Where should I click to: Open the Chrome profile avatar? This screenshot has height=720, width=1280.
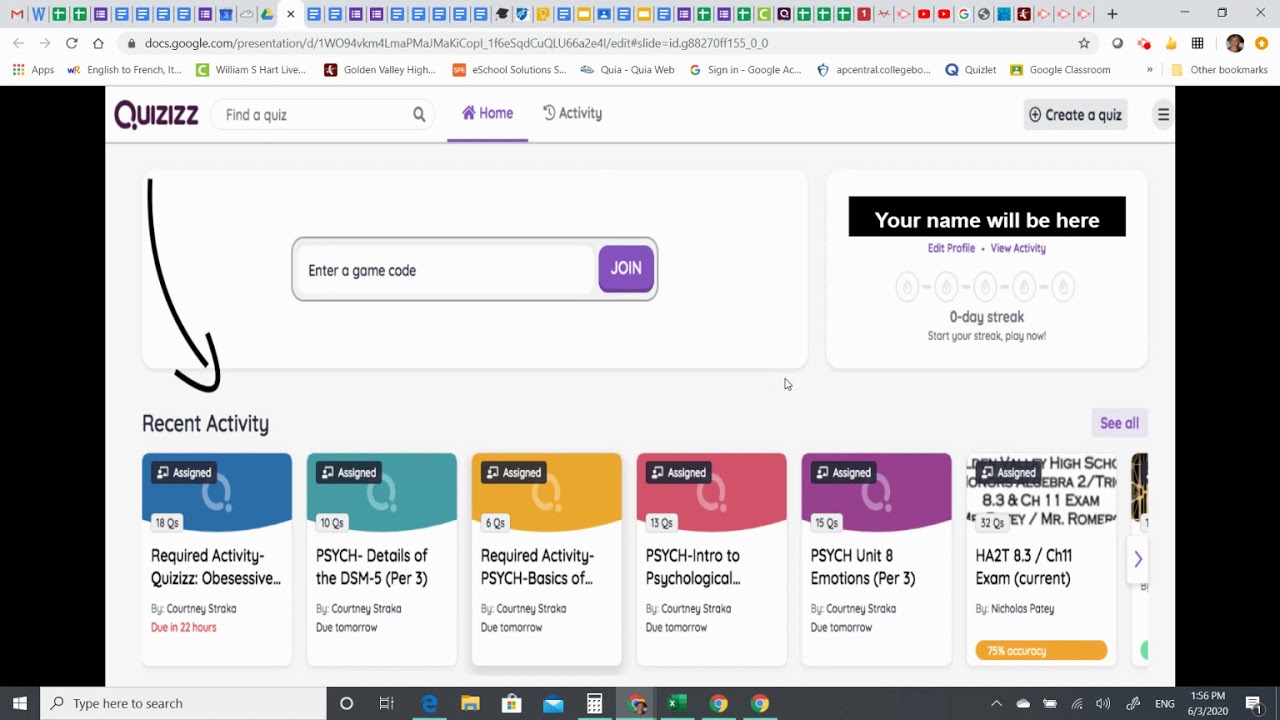click(x=1235, y=43)
